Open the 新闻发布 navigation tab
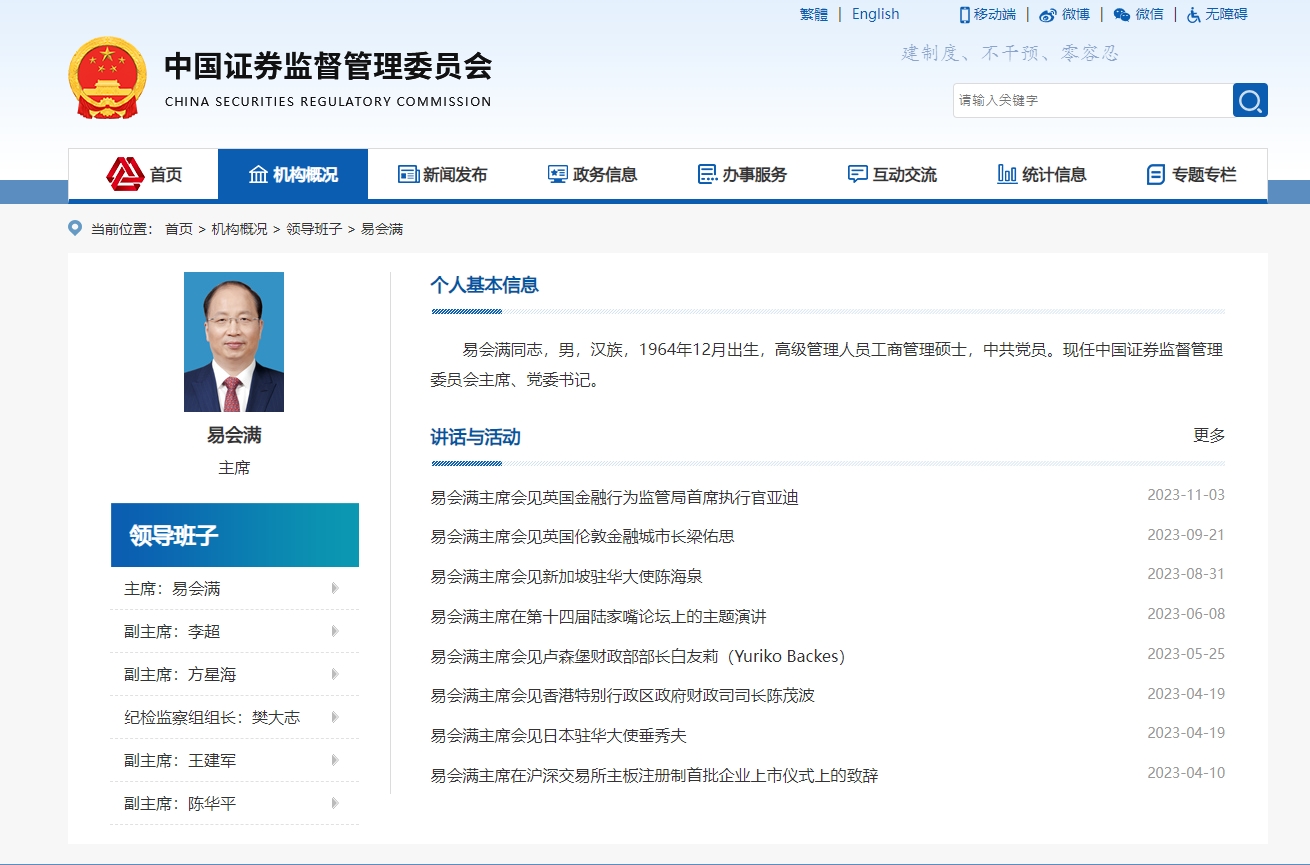 point(443,174)
